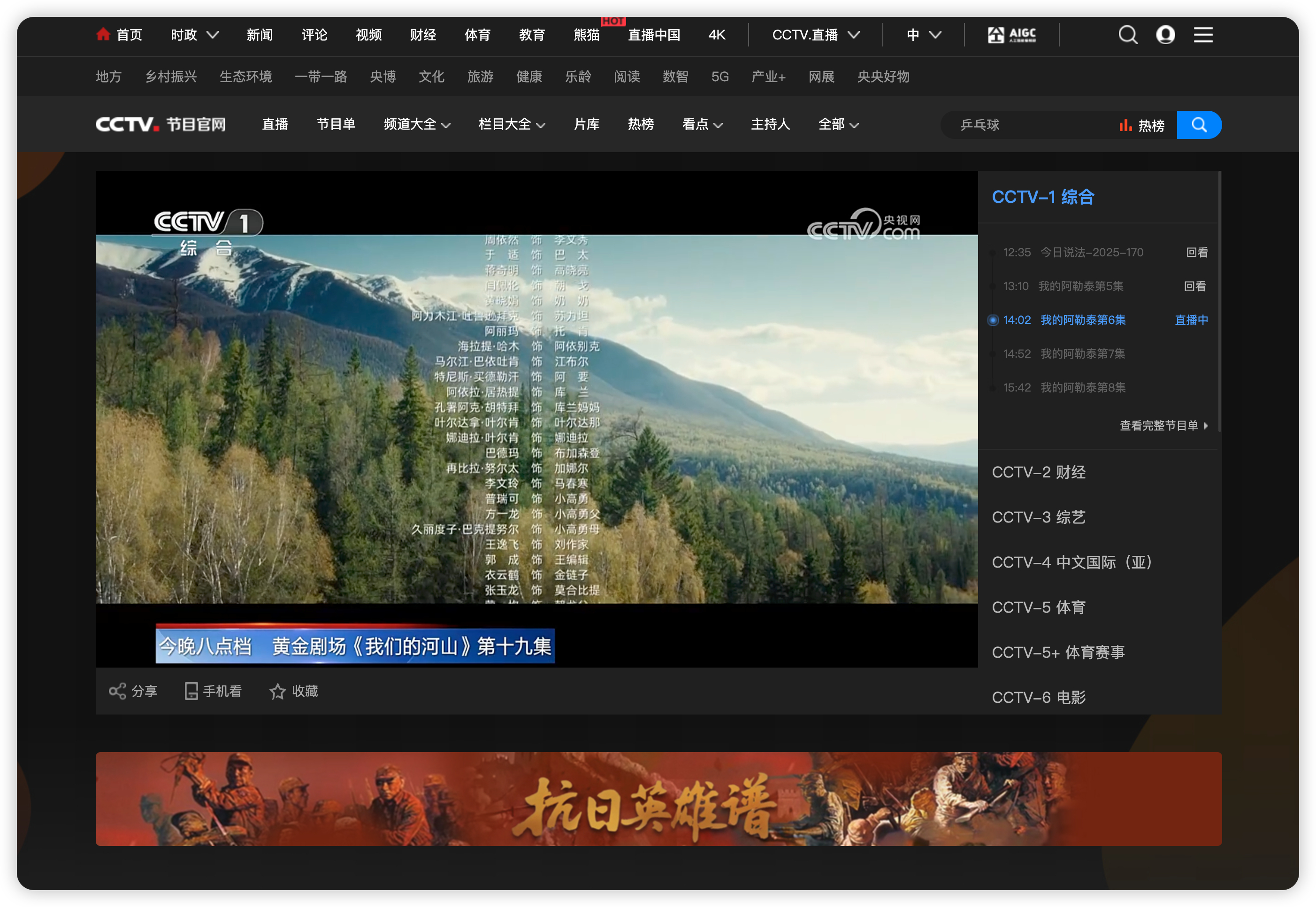Image resolution: width=1316 pixels, height=907 pixels.
Task: Select the CCTV-2 财经 channel
Action: 1038,472
